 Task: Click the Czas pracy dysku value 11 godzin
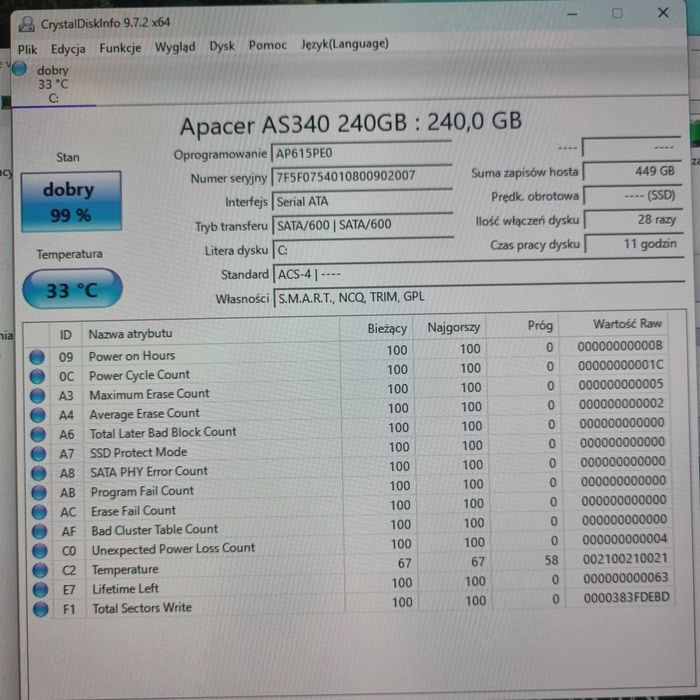coord(635,244)
